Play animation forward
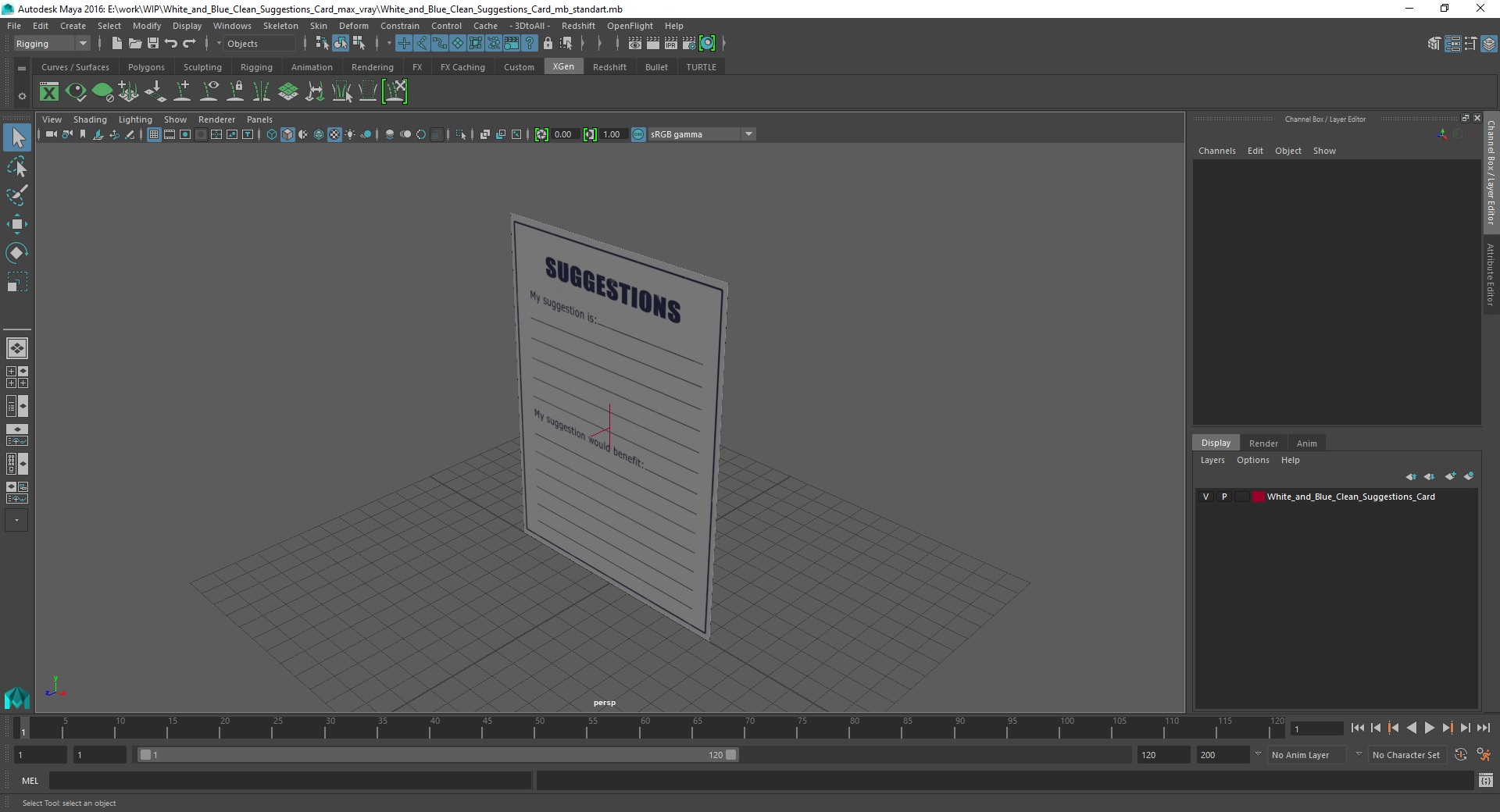The image size is (1500, 812). (1429, 728)
